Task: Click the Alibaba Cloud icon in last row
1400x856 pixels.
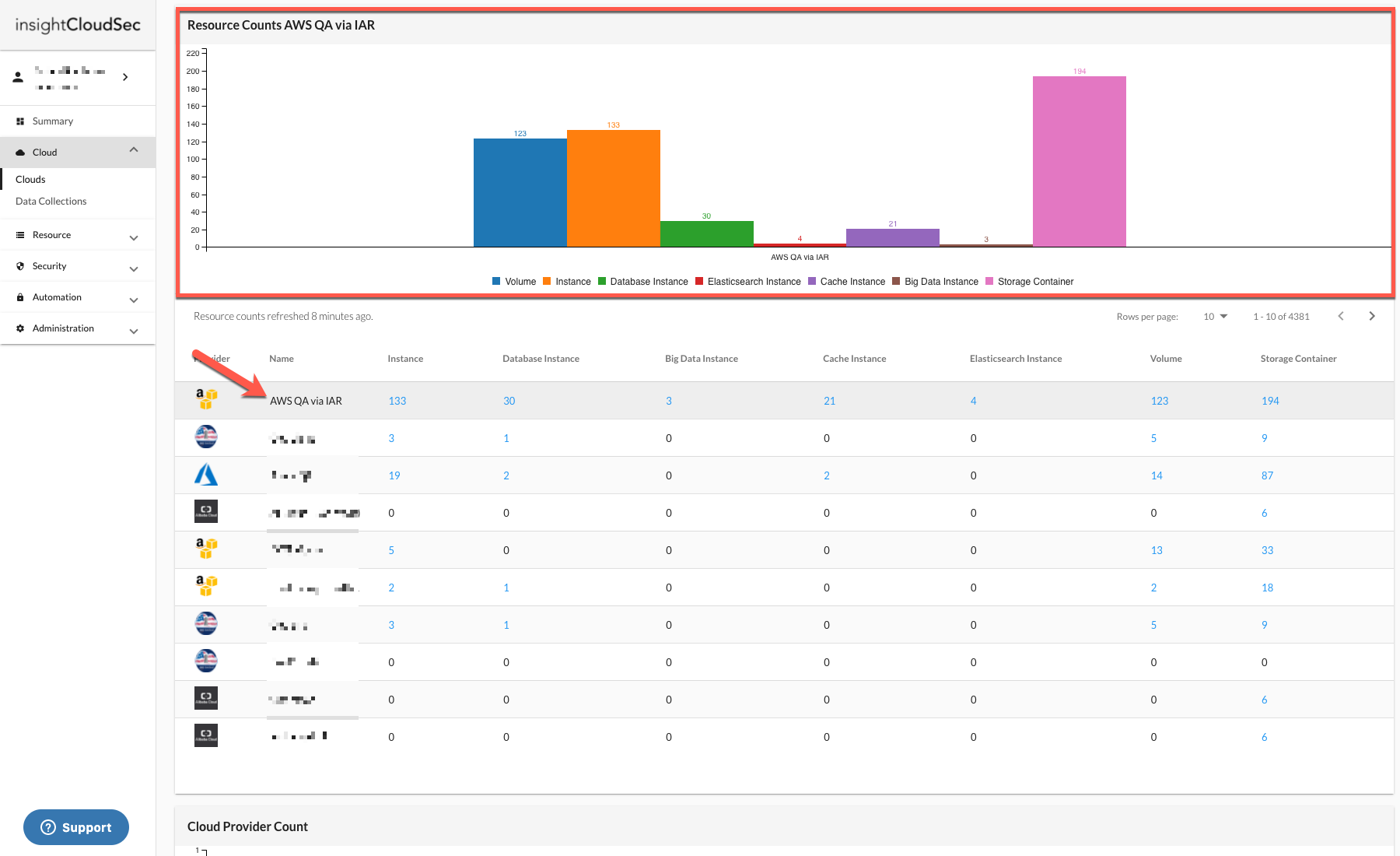Action: click(x=206, y=735)
